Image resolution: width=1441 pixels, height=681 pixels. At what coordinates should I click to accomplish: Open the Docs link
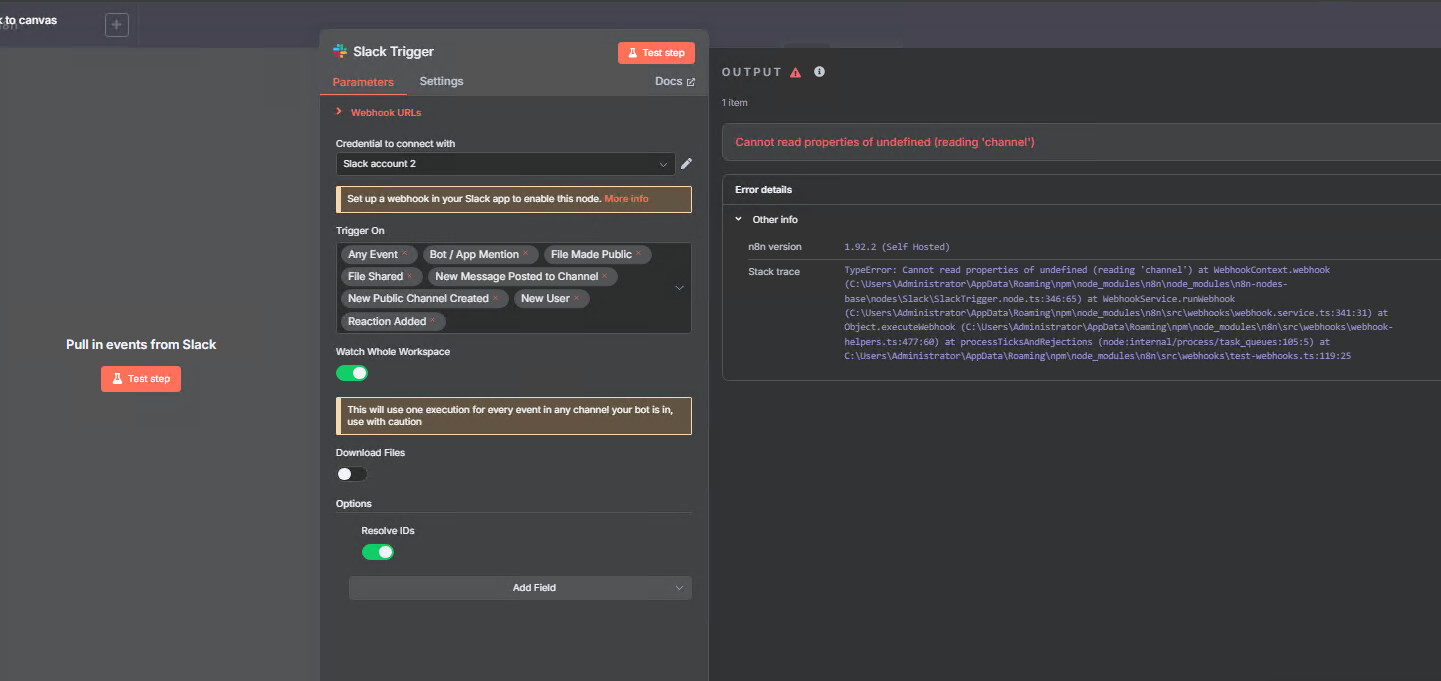click(675, 81)
